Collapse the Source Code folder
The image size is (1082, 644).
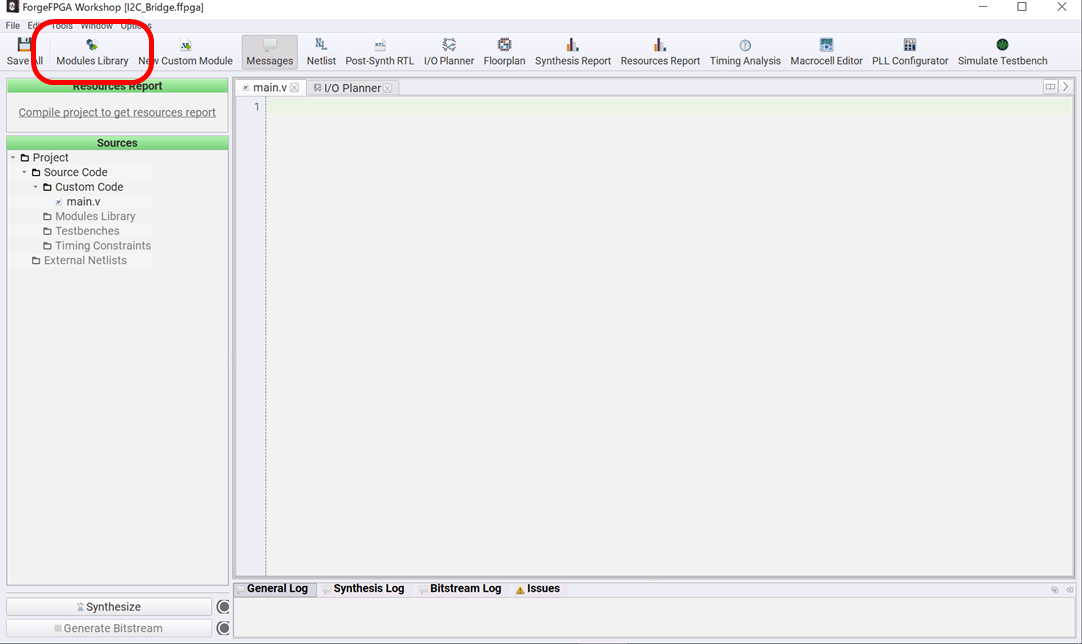(x=24, y=173)
